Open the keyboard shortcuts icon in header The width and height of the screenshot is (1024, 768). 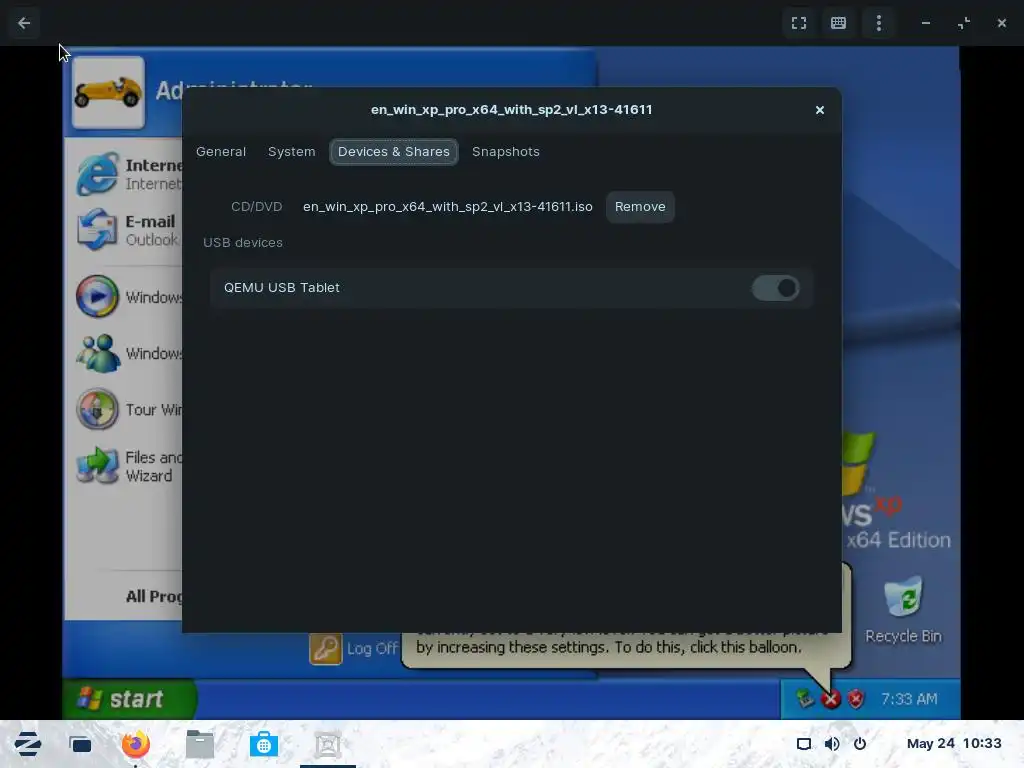(x=839, y=24)
